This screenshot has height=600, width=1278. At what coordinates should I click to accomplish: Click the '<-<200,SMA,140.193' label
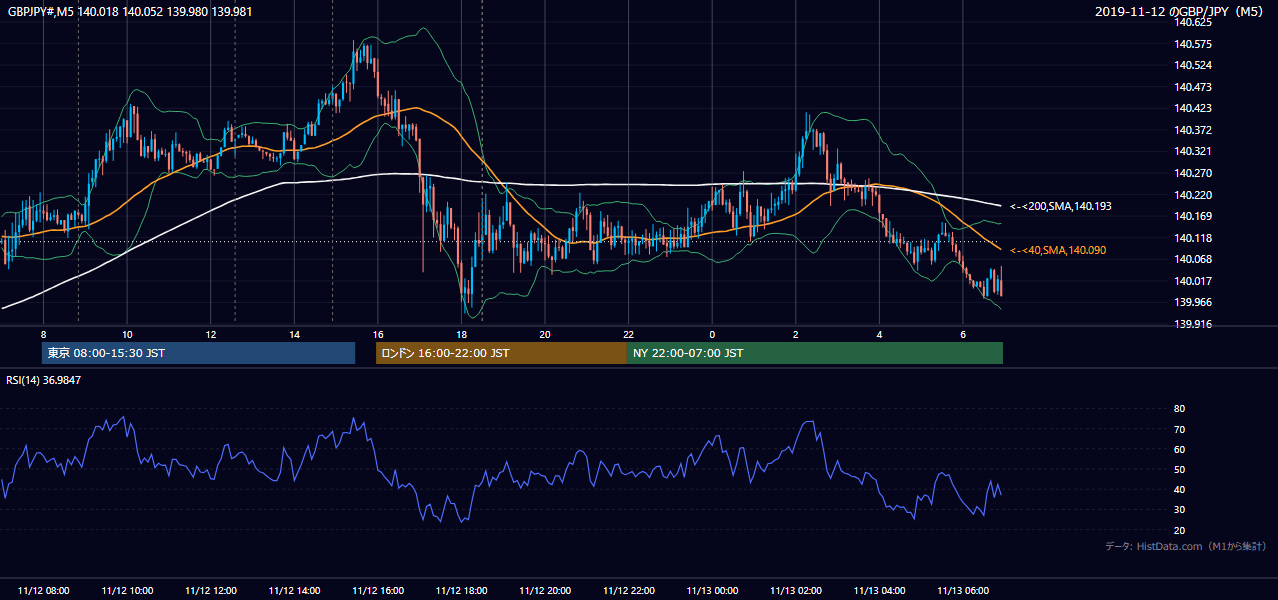coord(1061,206)
